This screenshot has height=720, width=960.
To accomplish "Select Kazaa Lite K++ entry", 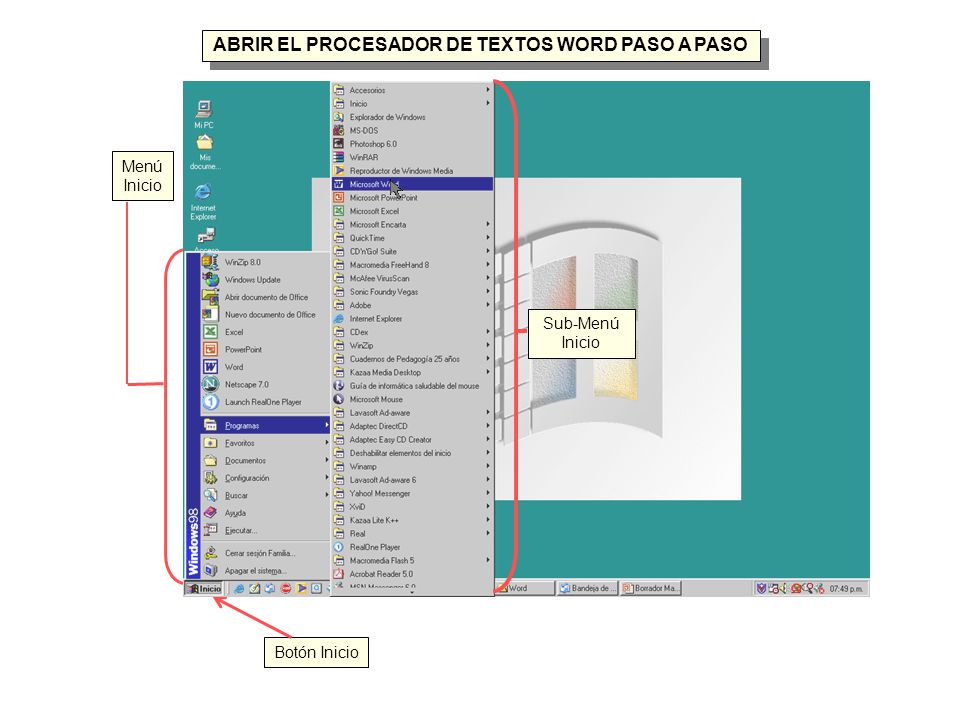I will tap(413, 520).
